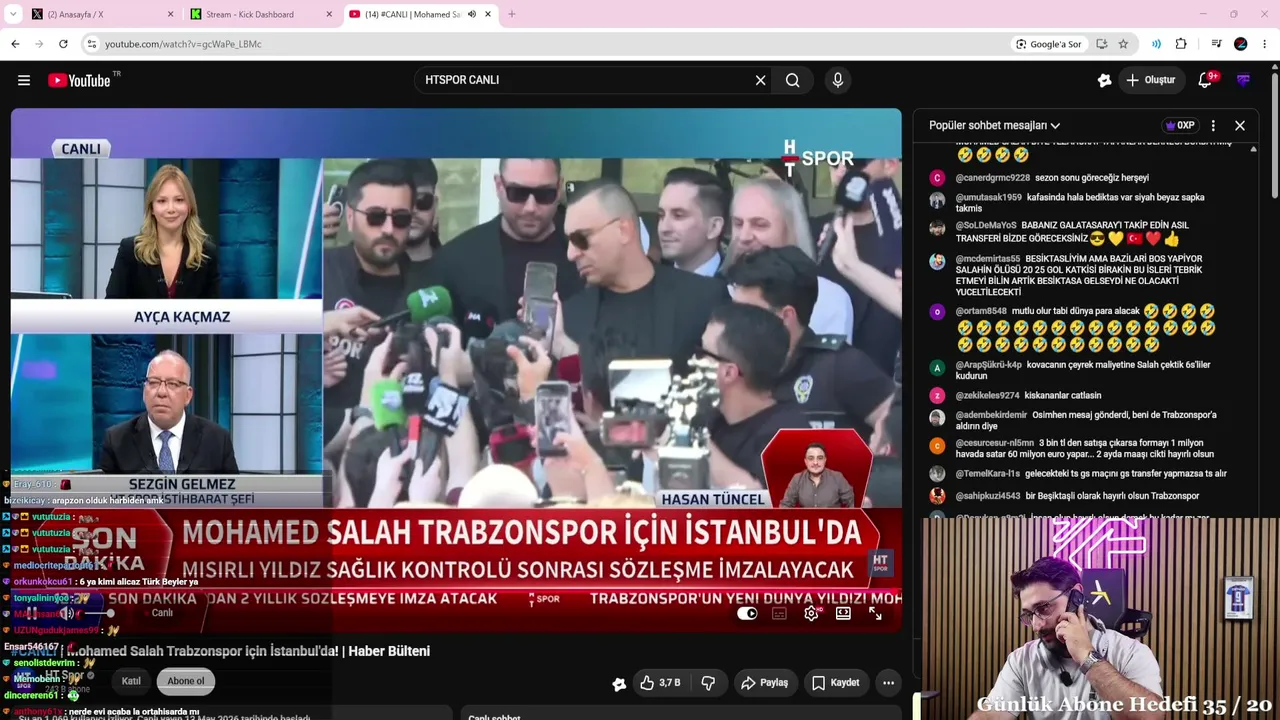Click the 0XP points badge in chat
The height and width of the screenshot is (720, 1280).
[x=1181, y=126]
